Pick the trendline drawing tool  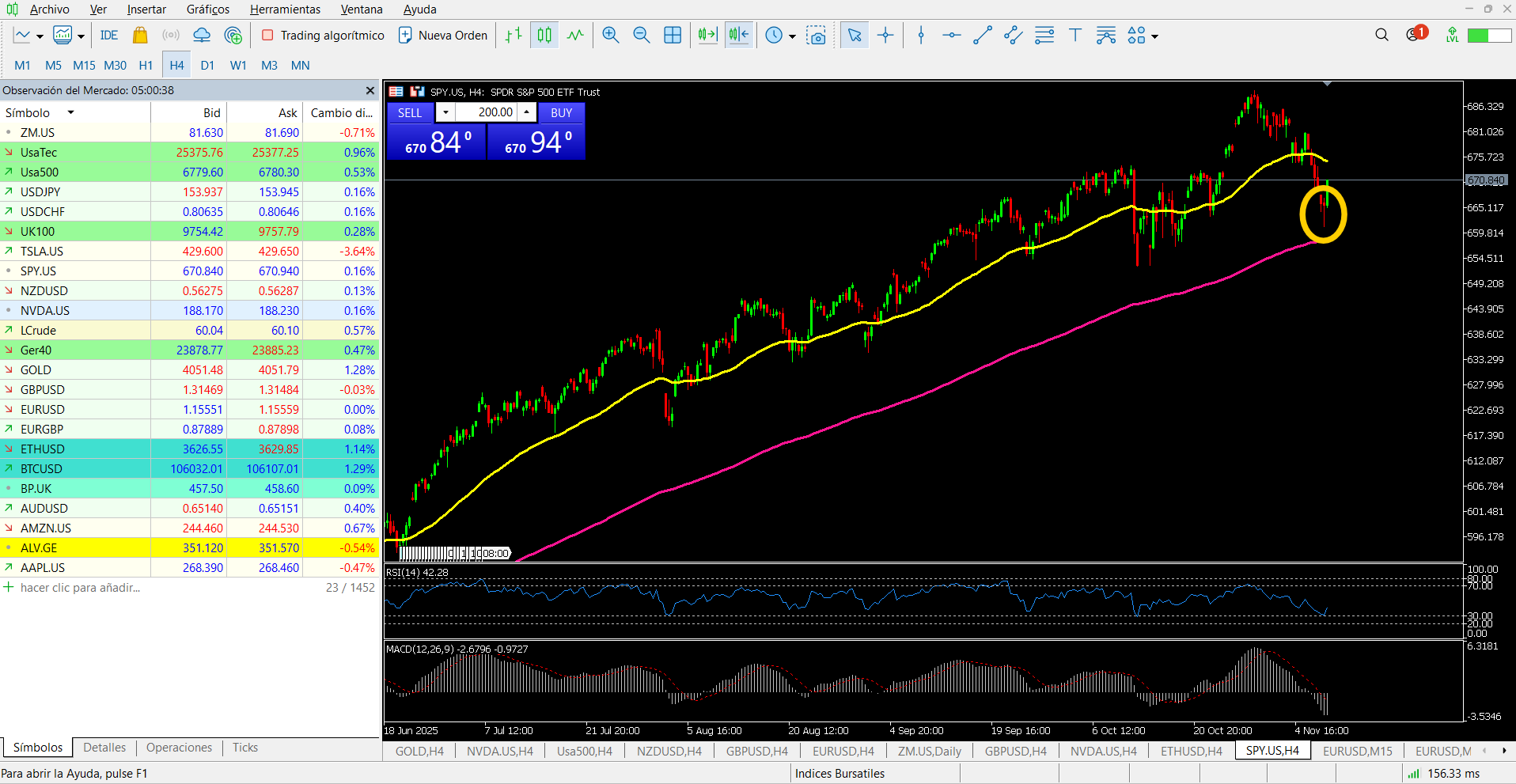(982, 36)
